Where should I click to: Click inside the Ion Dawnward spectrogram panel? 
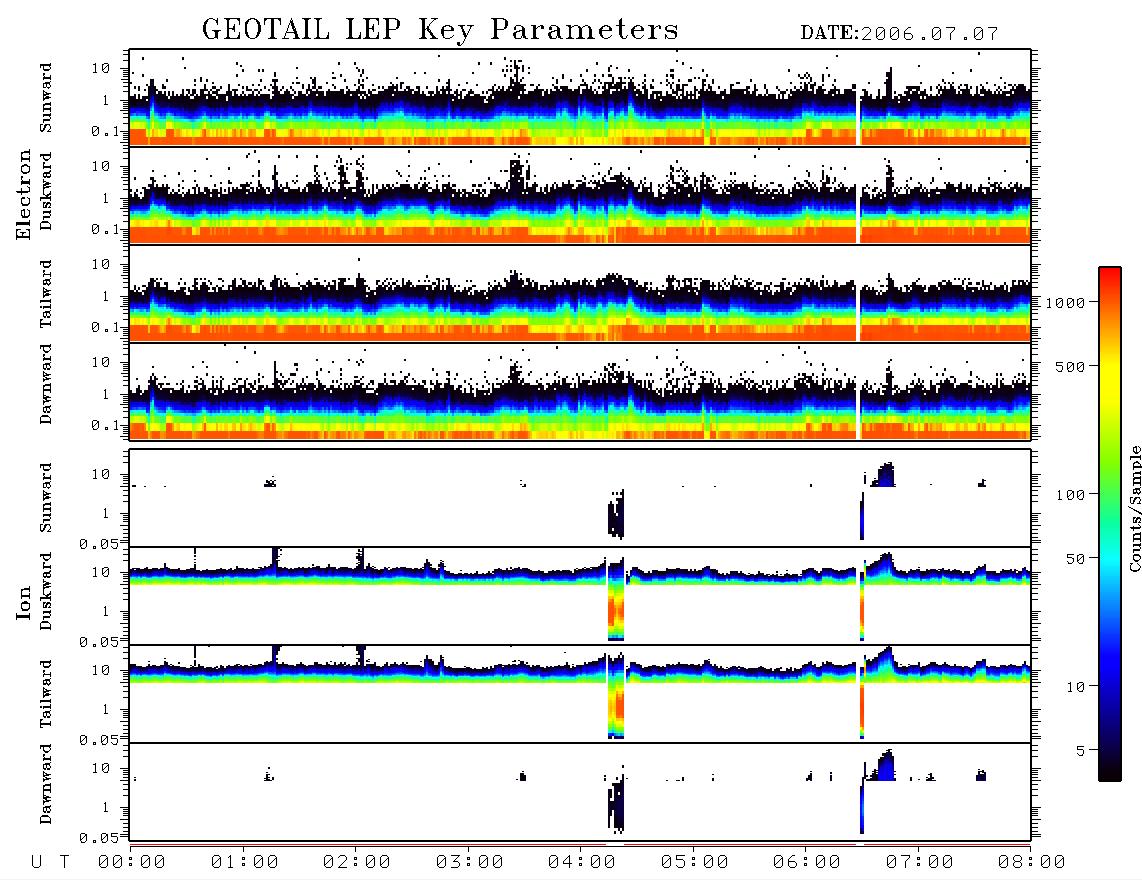click(x=580, y=792)
